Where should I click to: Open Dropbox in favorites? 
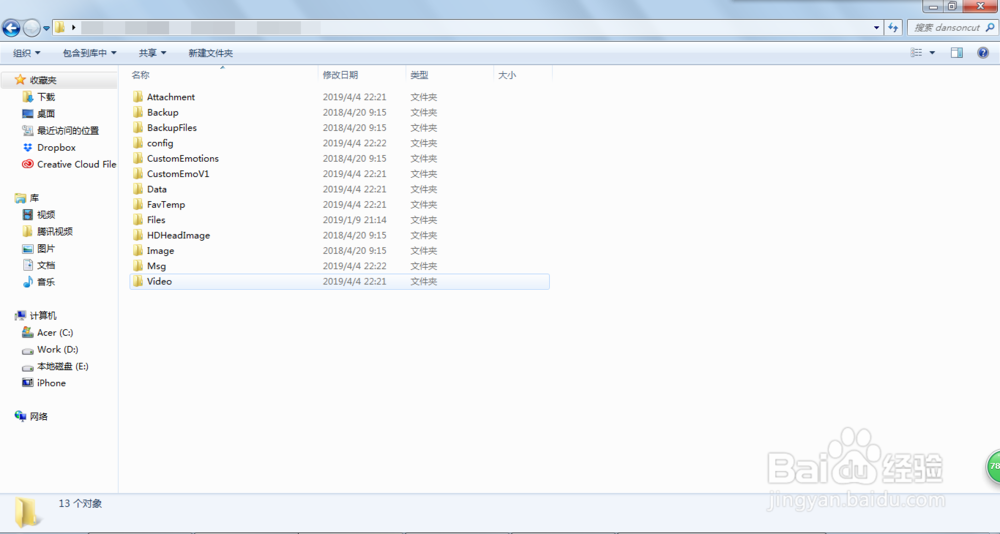coord(56,147)
